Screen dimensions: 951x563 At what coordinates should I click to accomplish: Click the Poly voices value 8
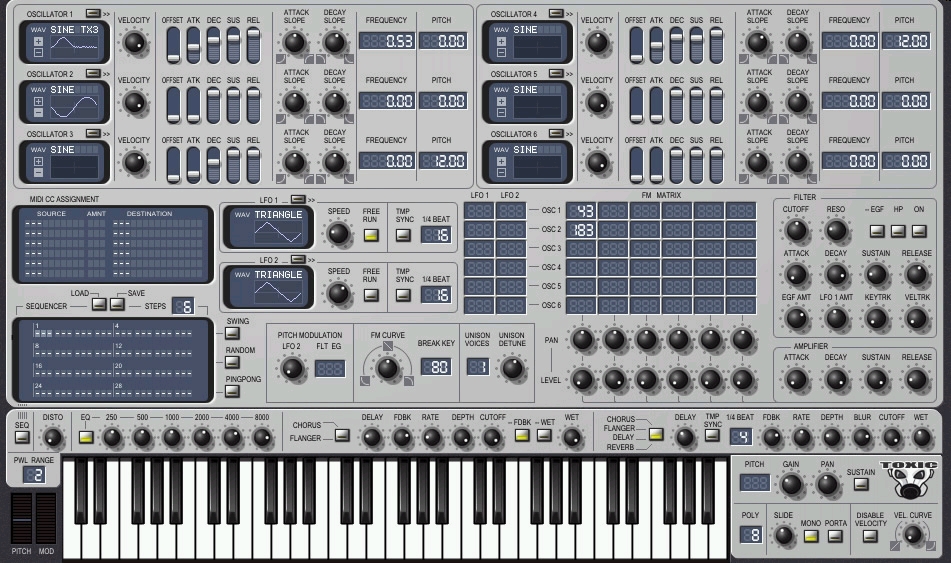coord(751,534)
